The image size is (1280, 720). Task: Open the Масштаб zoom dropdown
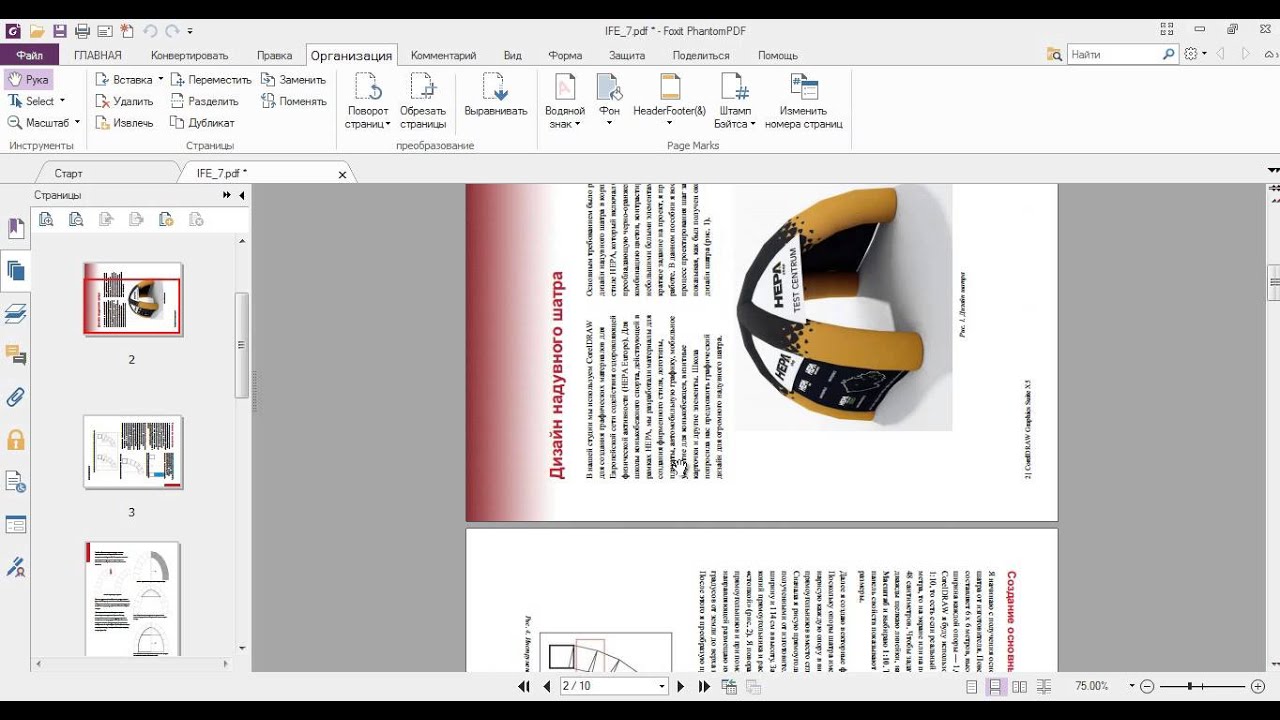click(76, 123)
